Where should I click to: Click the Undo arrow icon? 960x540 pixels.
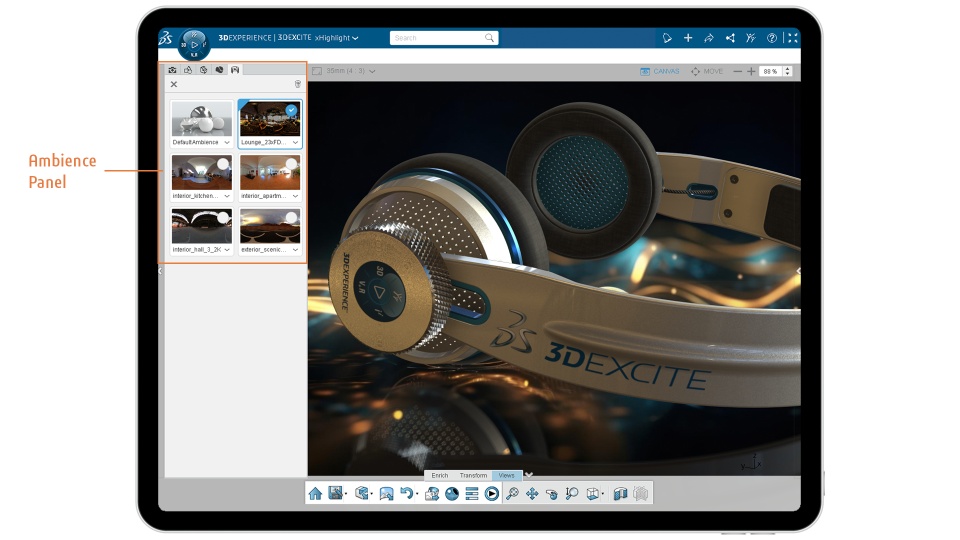pos(407,493)
